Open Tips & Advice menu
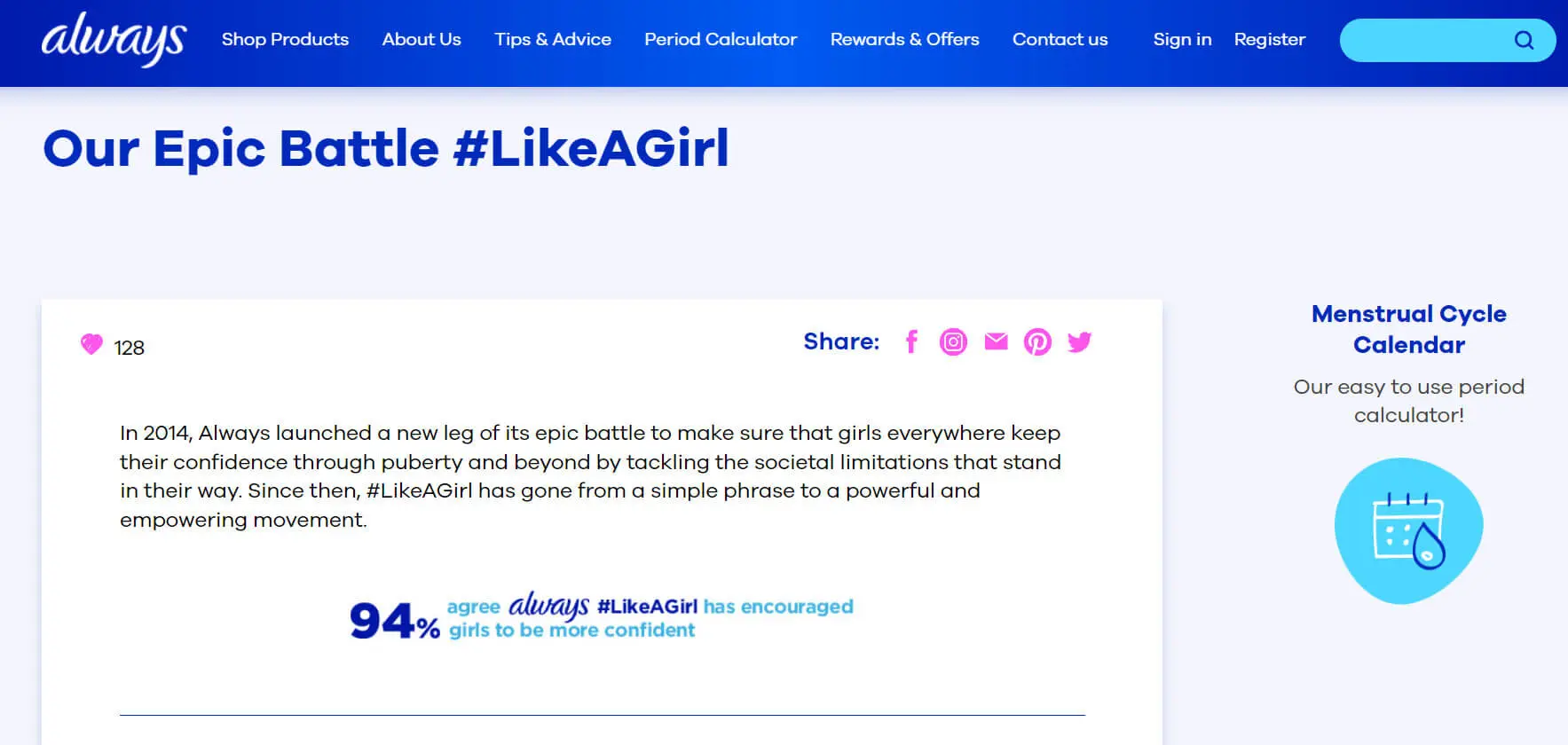Viewport: 1568px width, 745px height. click(553, 39)
